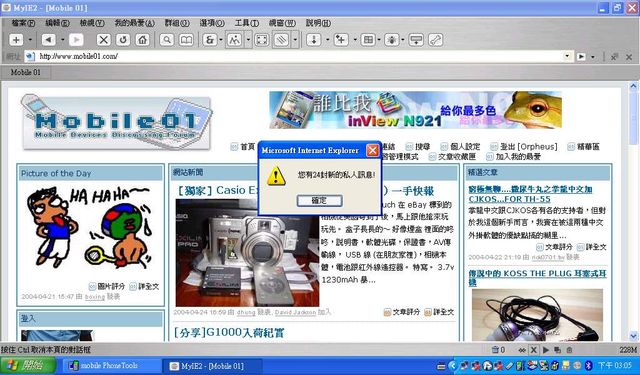Click the diagonal stripes toolbar icon
Screen dimensions: 640x375
[x=282, y=40]
